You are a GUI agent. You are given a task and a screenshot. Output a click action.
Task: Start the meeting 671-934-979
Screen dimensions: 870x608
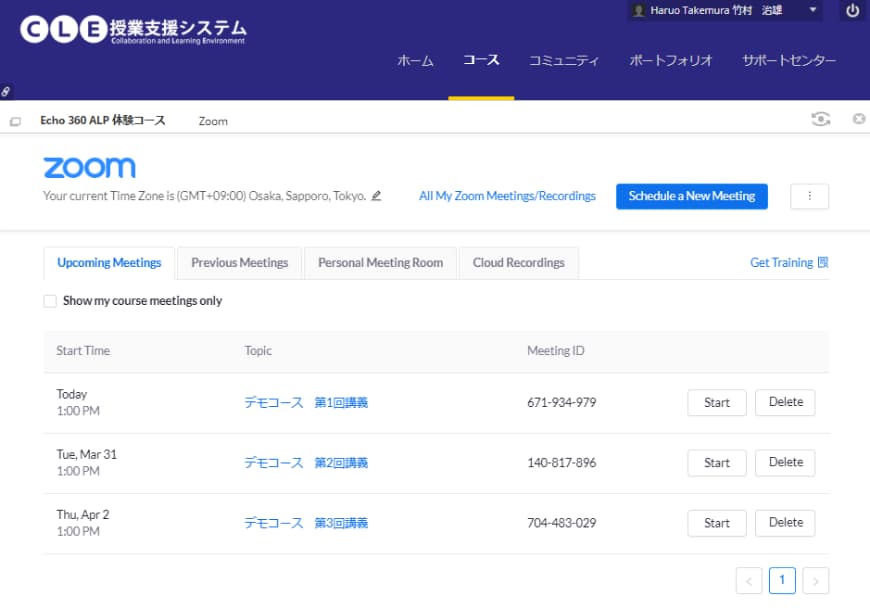[717, 403]
